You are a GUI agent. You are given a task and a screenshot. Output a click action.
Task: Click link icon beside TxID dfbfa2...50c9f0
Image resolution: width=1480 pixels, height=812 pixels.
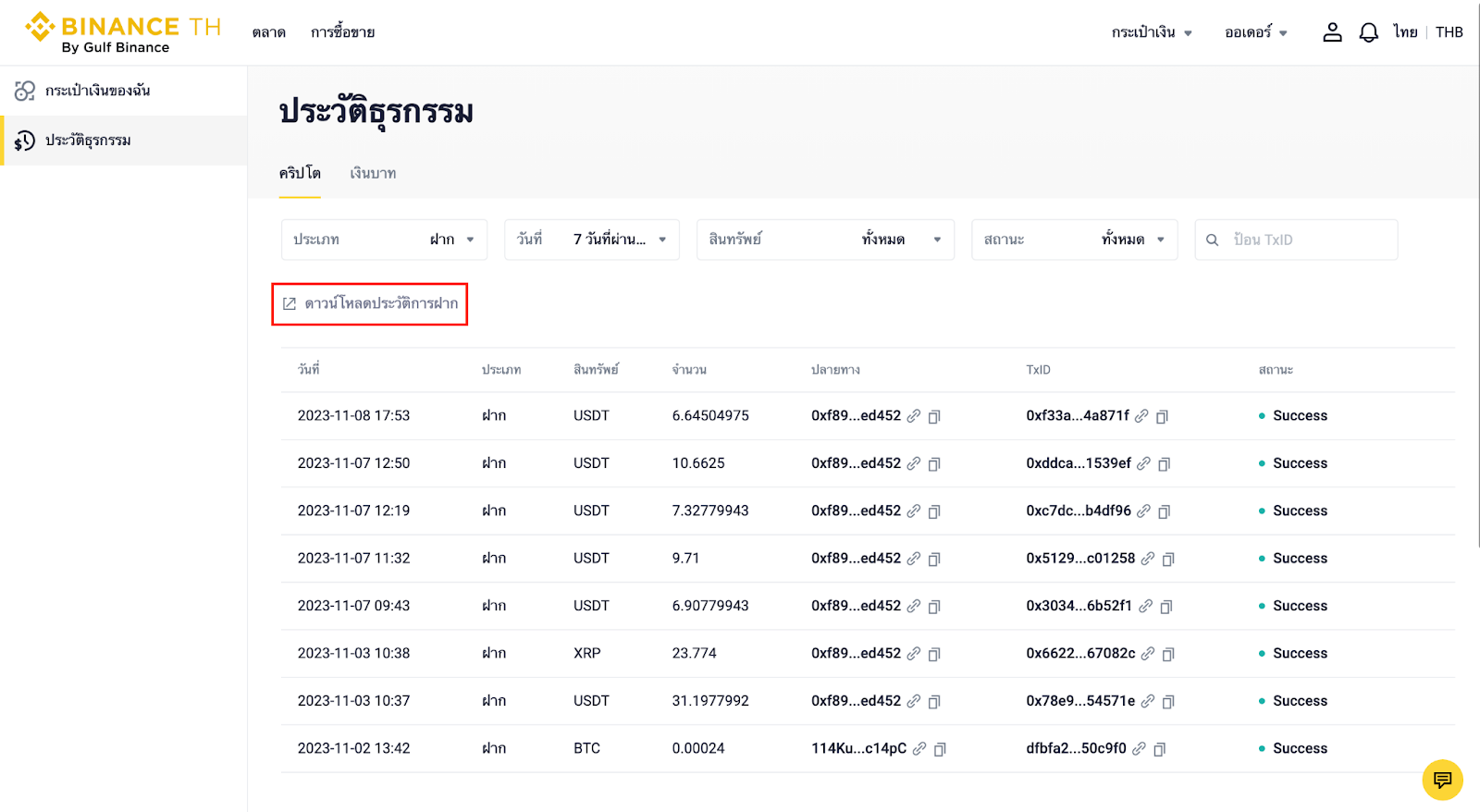1139,749
